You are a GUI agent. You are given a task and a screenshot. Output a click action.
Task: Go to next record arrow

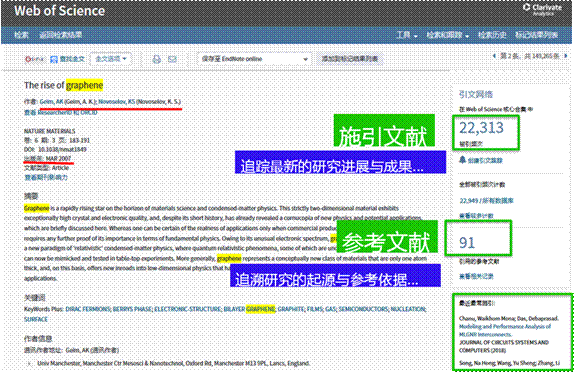pyautogui.click(x=566, y=56)
